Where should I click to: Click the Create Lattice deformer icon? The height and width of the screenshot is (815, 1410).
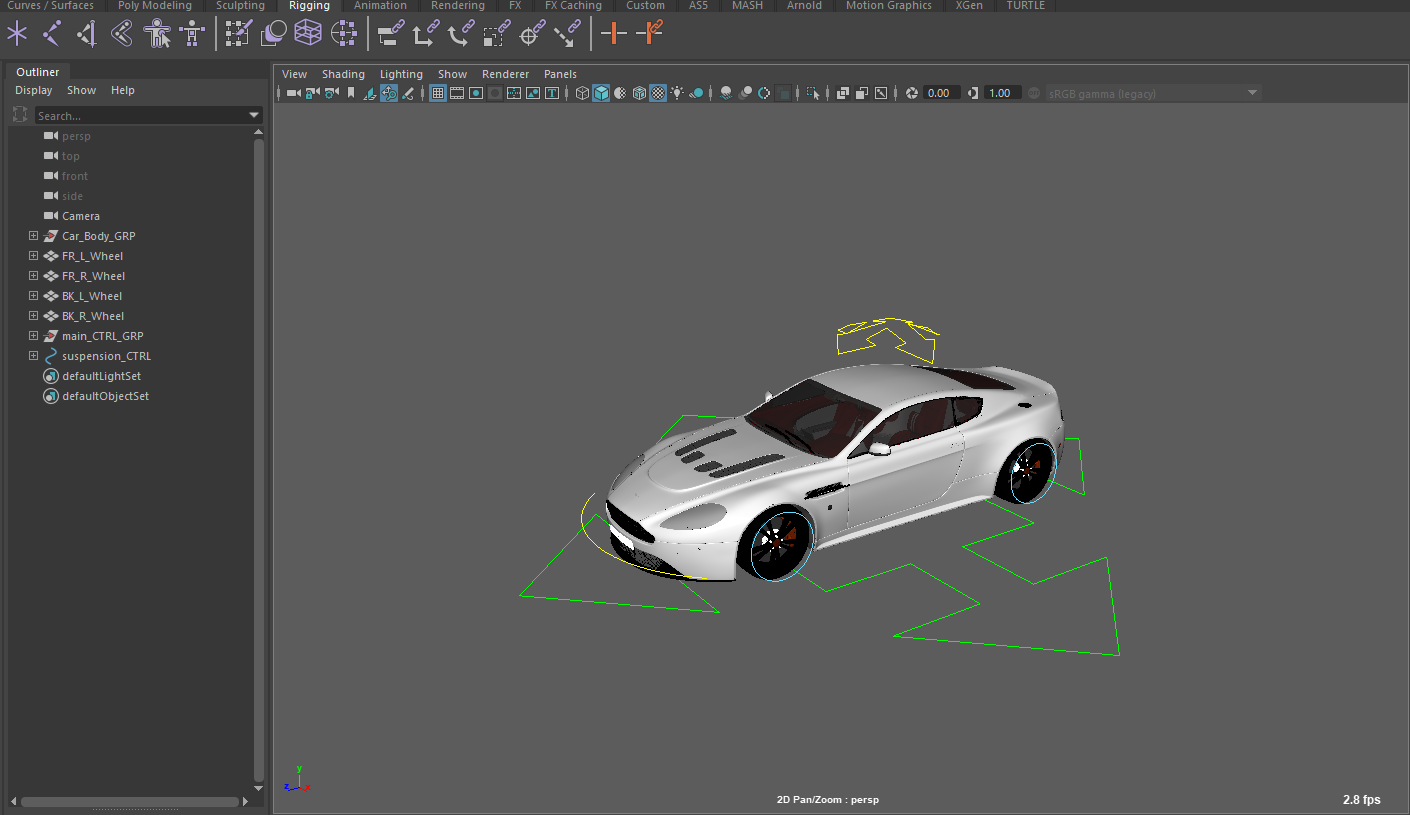point(308,34)
